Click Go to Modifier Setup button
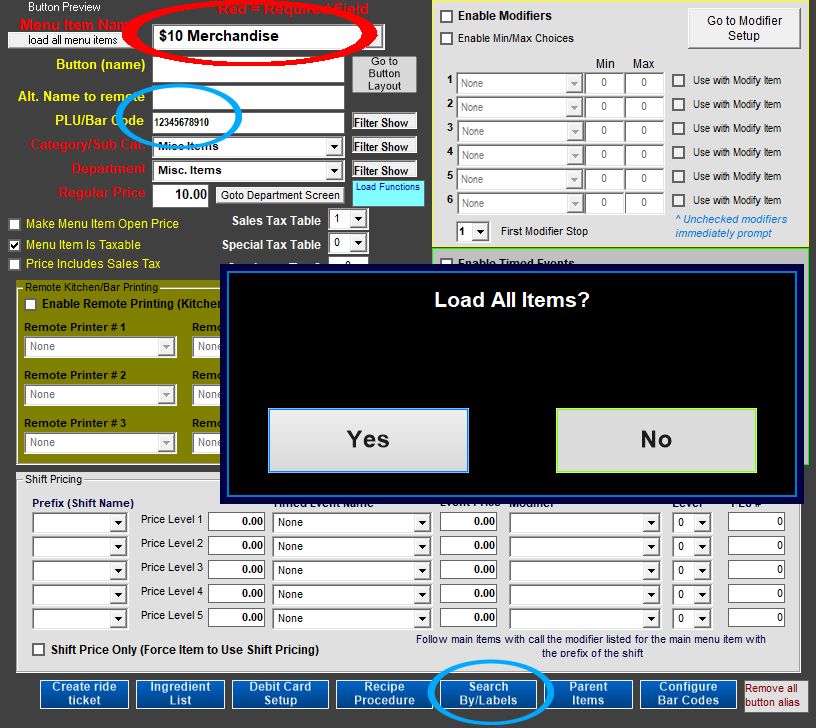The width and height of the screenshot is (816, 728). (x=744, y=28)
